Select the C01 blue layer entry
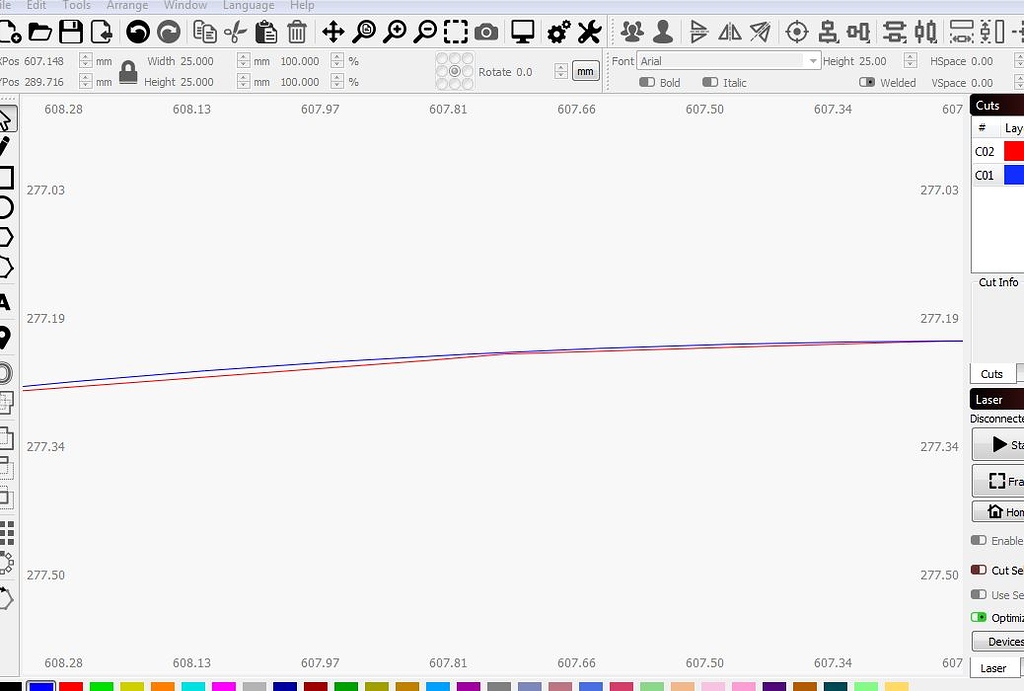Image resolution: width=1024 pixels, height=691 pixels. coord(995,175)
